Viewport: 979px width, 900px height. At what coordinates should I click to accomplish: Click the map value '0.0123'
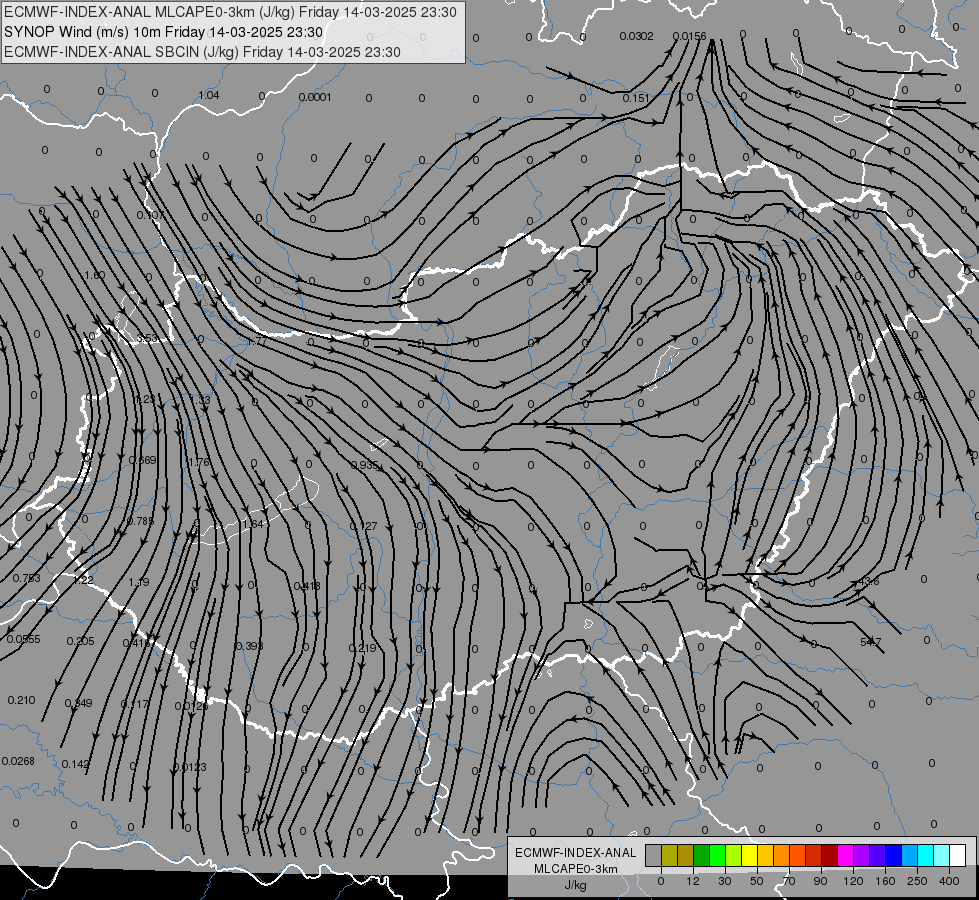189,767
